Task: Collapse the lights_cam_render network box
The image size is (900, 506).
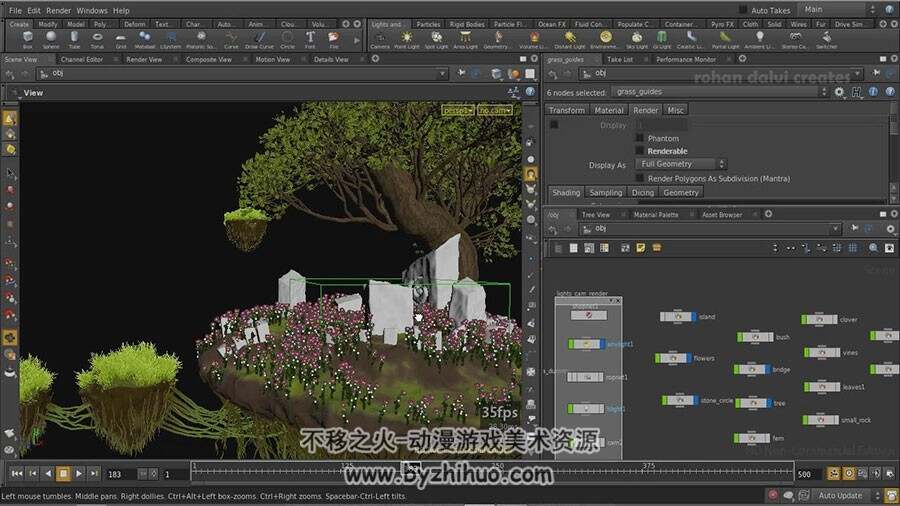Action: point(612,300)
